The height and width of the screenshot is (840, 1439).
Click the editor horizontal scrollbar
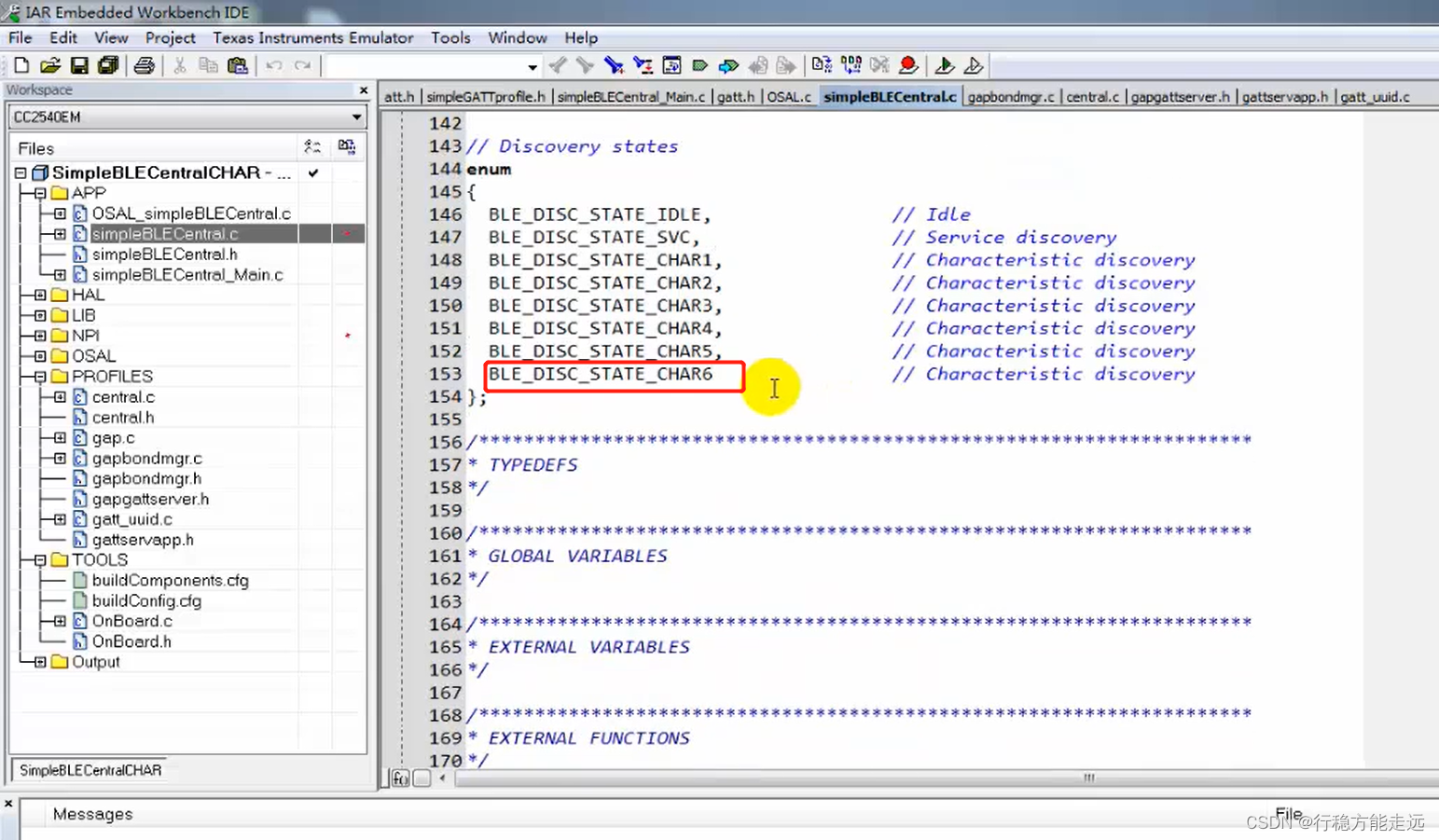[x=946, y=778]
